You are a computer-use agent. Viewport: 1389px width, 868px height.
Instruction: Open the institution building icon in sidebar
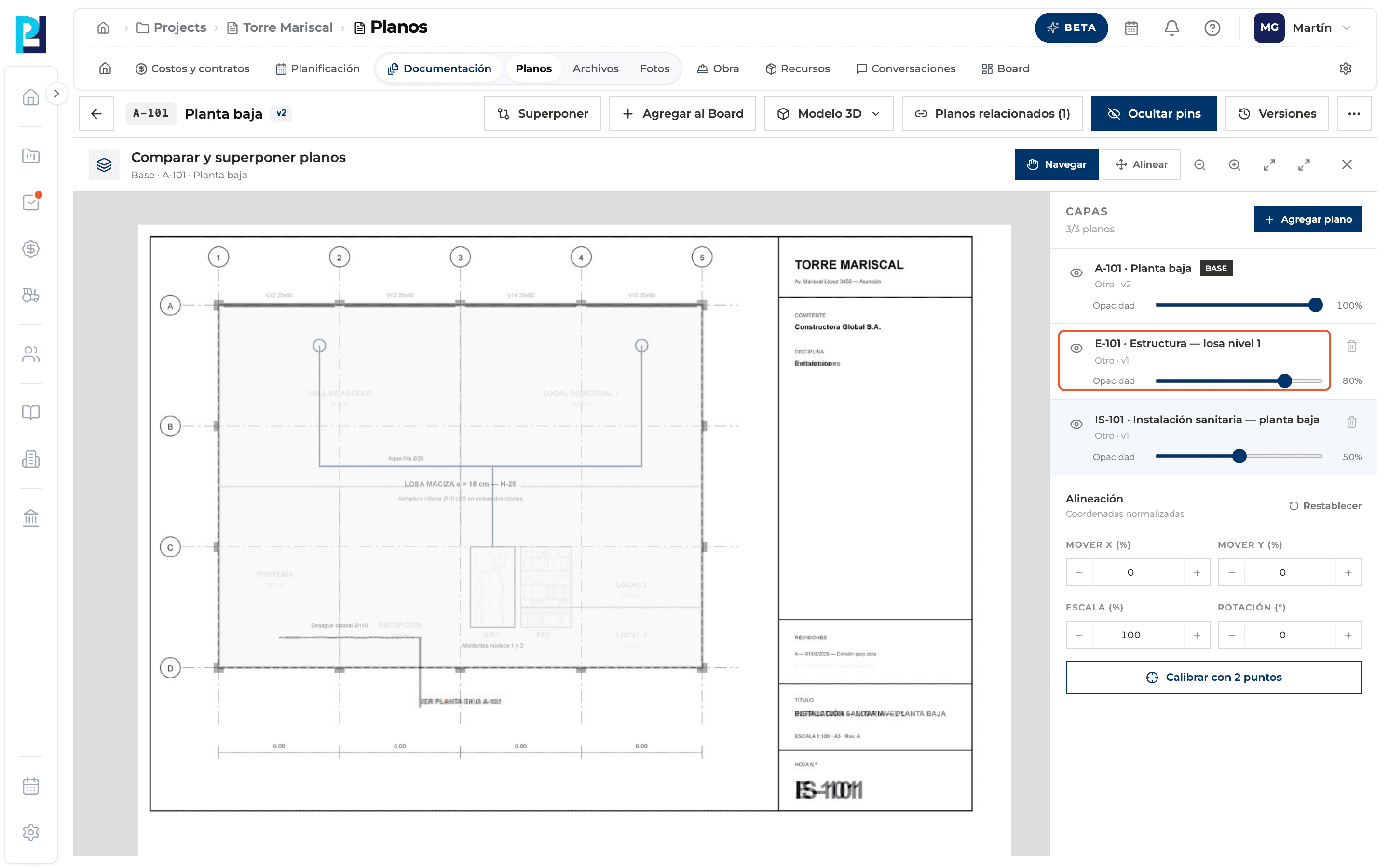pyautogui.click(x=31, y=518)
